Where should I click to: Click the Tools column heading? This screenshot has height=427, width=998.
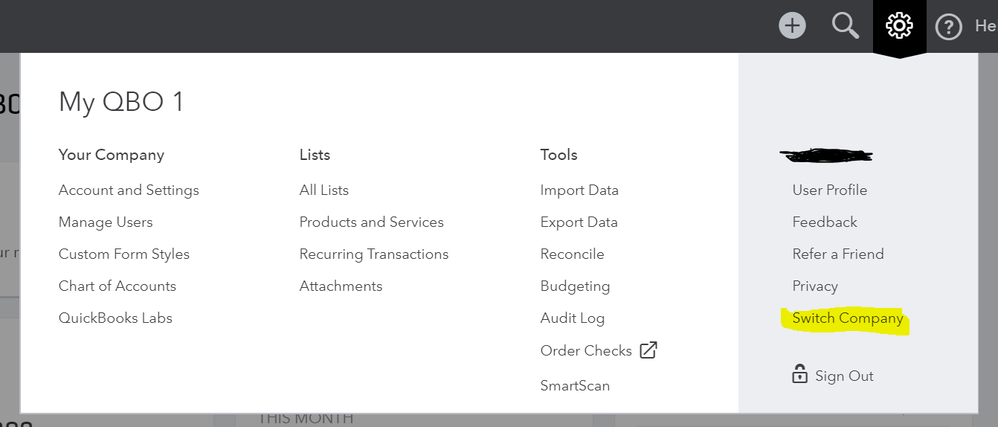point(559,155)
